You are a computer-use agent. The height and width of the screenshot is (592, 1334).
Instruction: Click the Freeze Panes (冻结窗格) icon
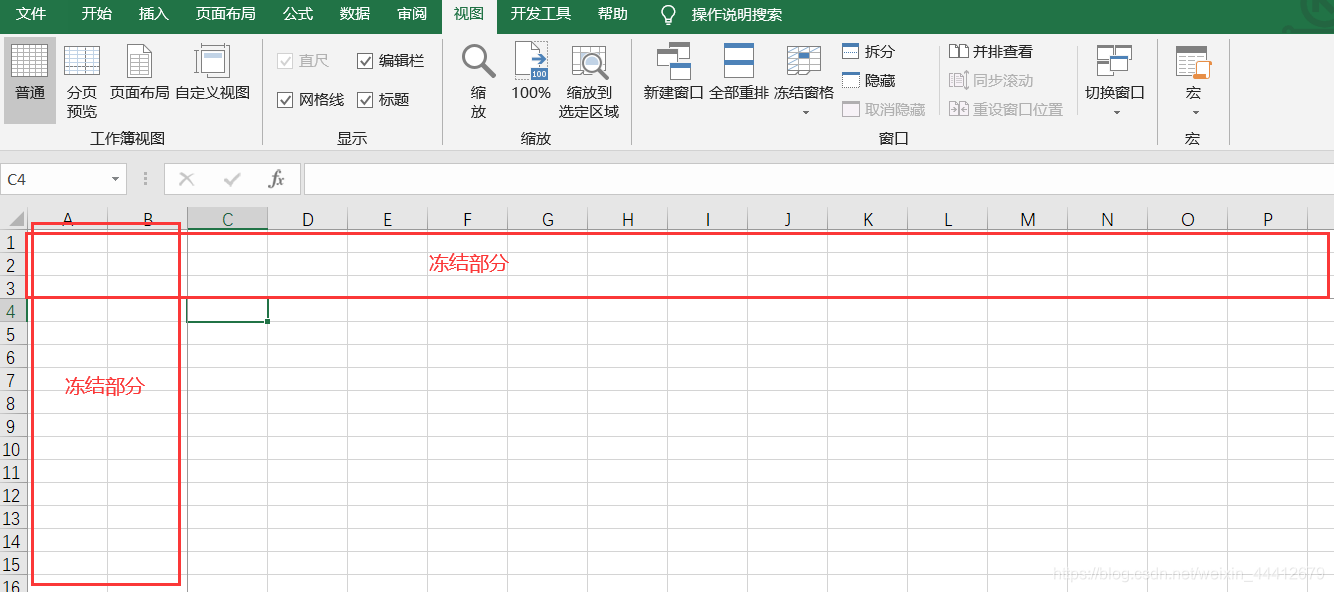click(x=804, y=62)
